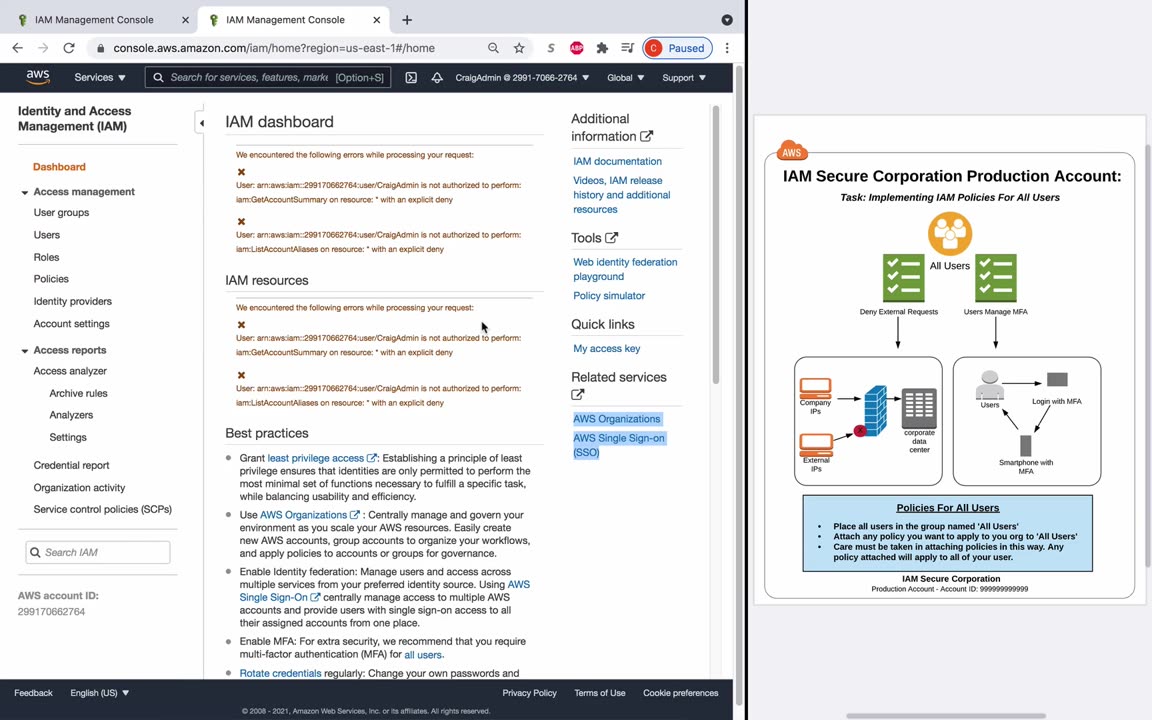
Task: Collapse the Access management section
Action: [x=24, y=192]
